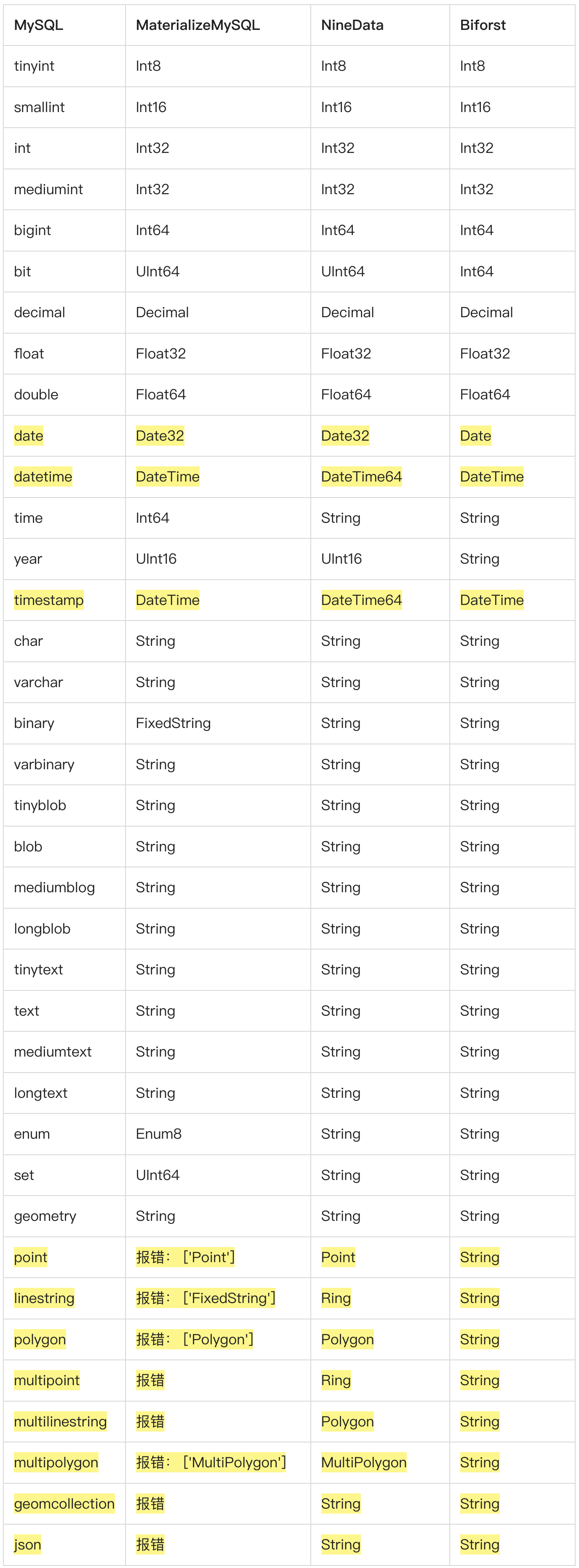Click the FixedString cell in binary row
This screenshot has height=1568, width=579.
click(x=173, y=723)
